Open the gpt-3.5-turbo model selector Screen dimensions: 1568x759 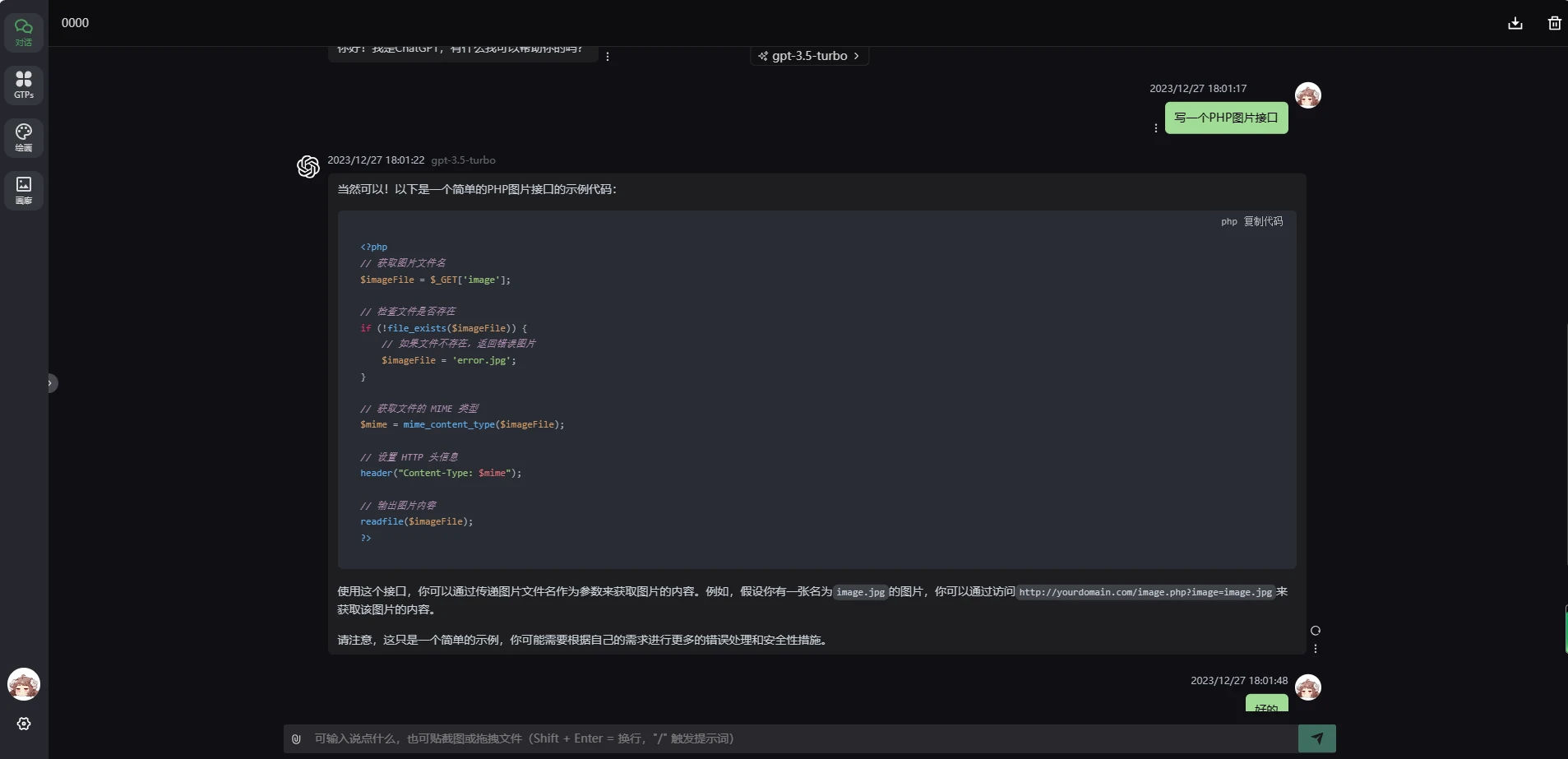(x=809, y=56)
